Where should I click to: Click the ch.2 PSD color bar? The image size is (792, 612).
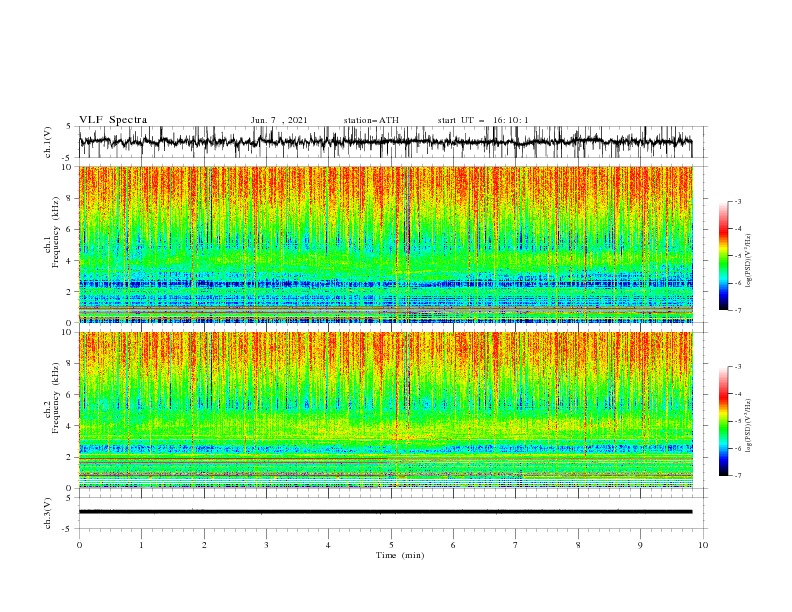coord(724,421)
